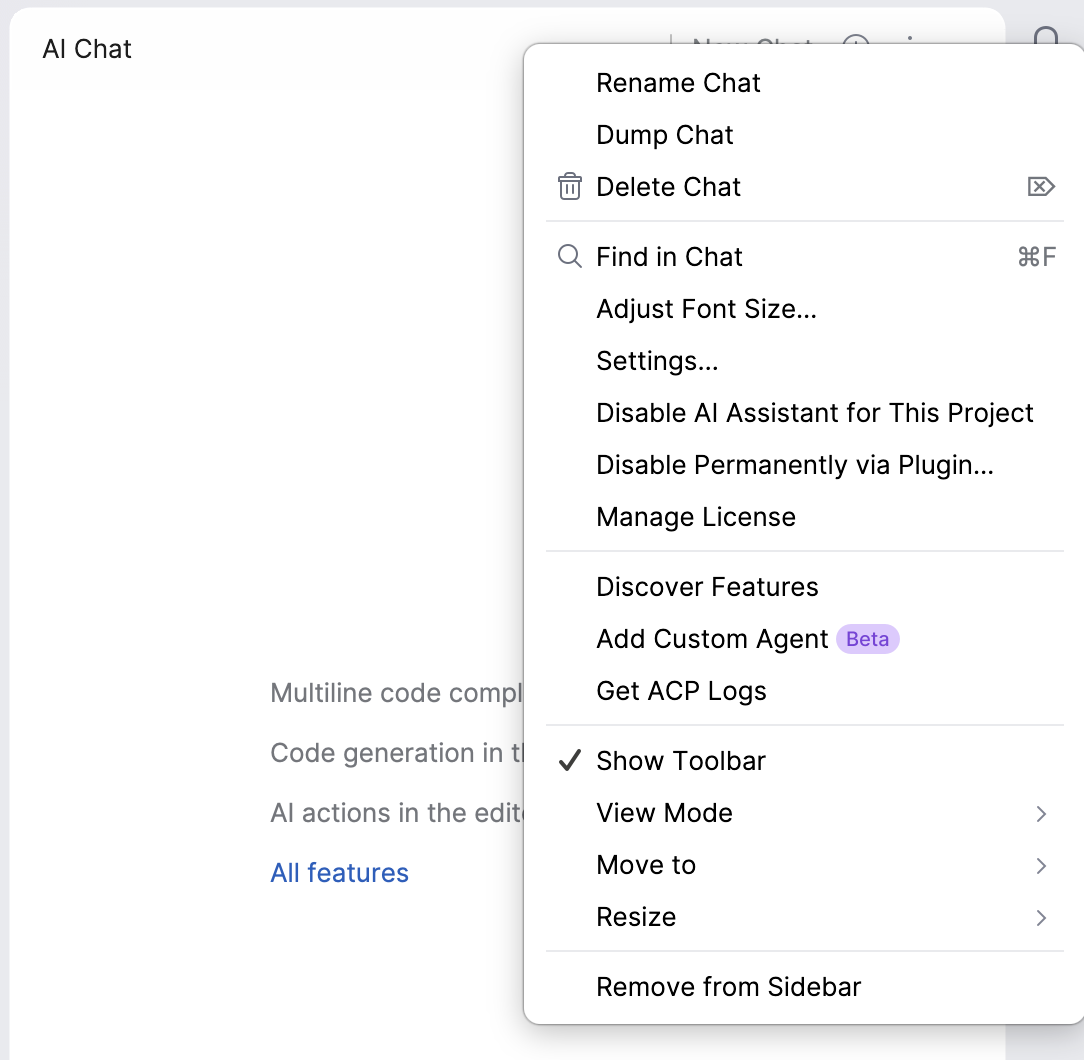Choose Get ACP Logs

(805, 691)
